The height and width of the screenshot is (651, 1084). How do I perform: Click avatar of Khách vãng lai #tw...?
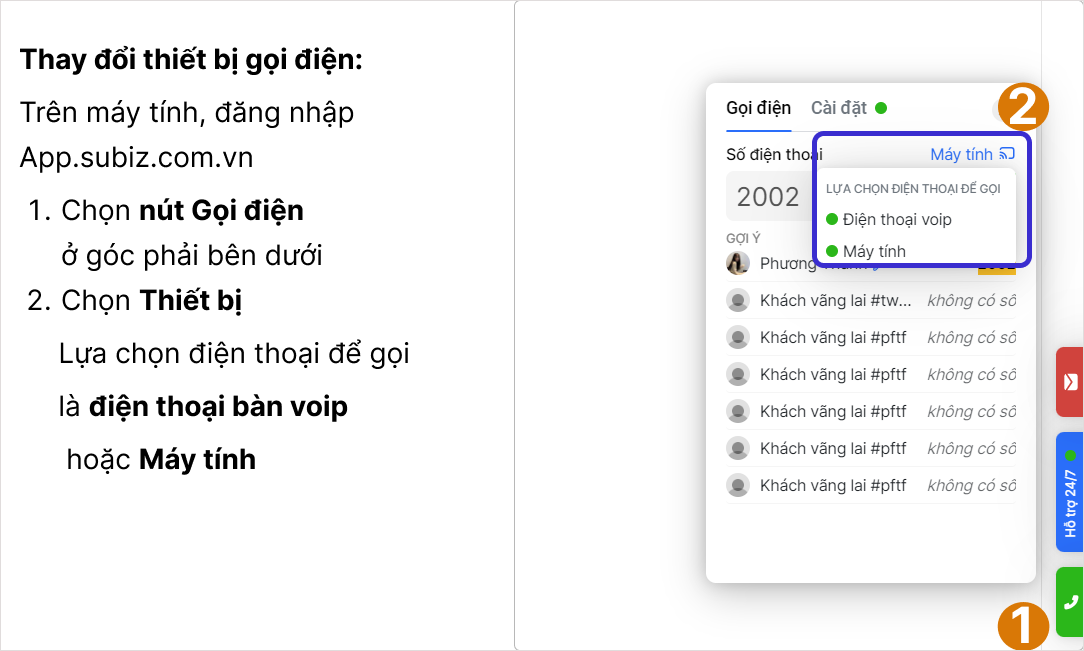coord(738,300)
